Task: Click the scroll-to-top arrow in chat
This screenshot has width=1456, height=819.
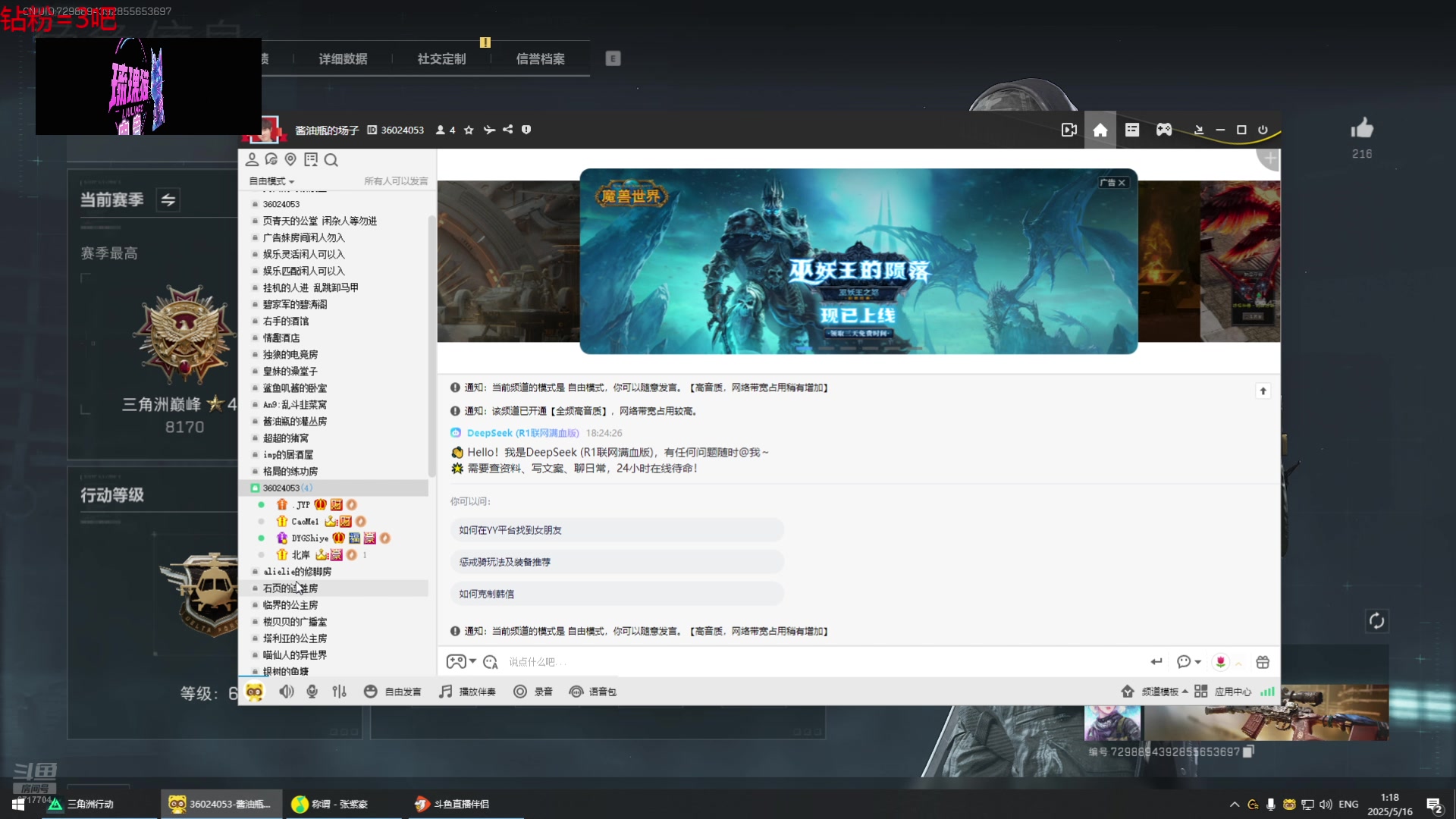Action: [x=1263, y=391]
